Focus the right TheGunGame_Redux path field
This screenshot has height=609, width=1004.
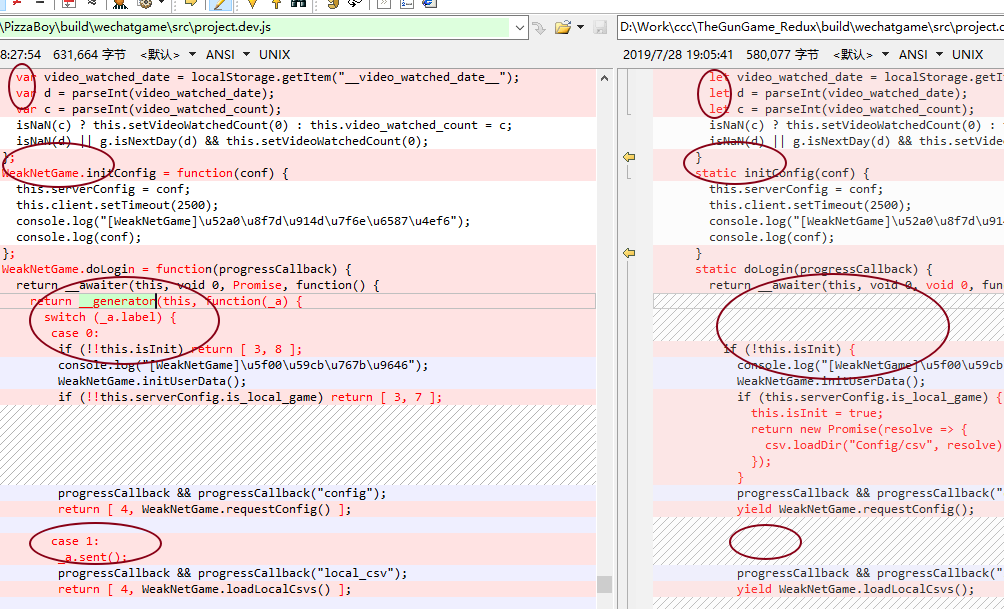(811, 28)
